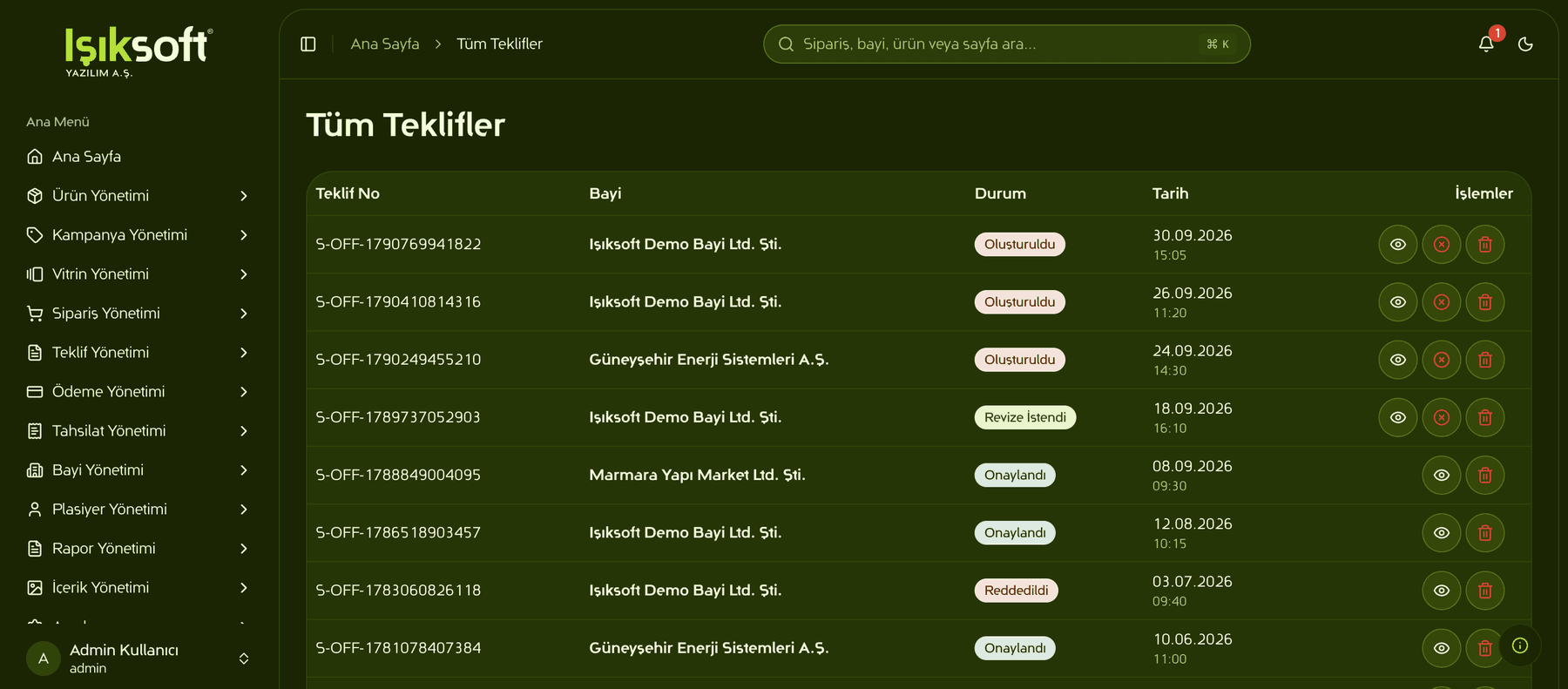Expand Ödeme Yönetimi menu

pyautogui.click(x=139, y=391)
